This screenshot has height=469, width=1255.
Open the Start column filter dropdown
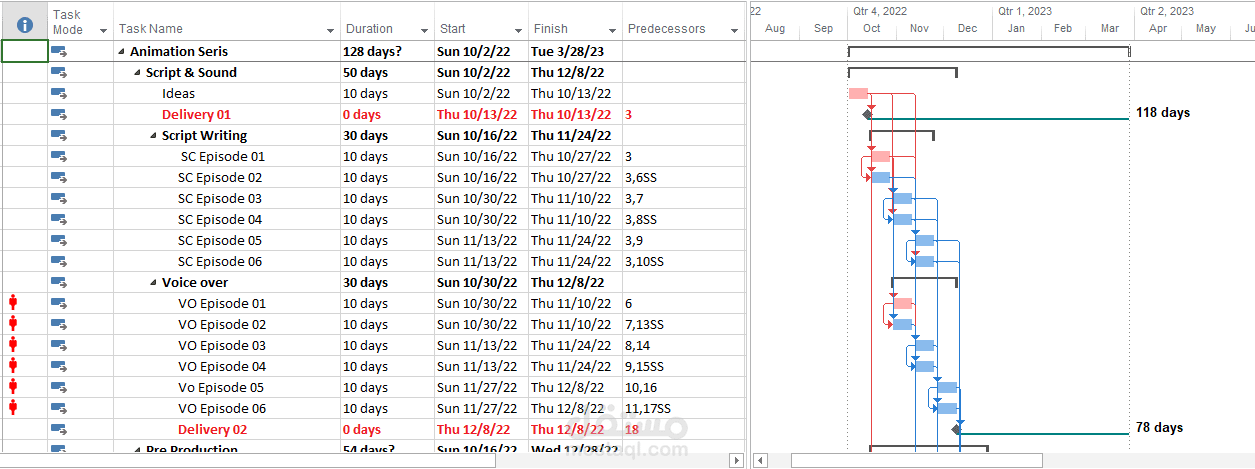(x=518, y=32)
